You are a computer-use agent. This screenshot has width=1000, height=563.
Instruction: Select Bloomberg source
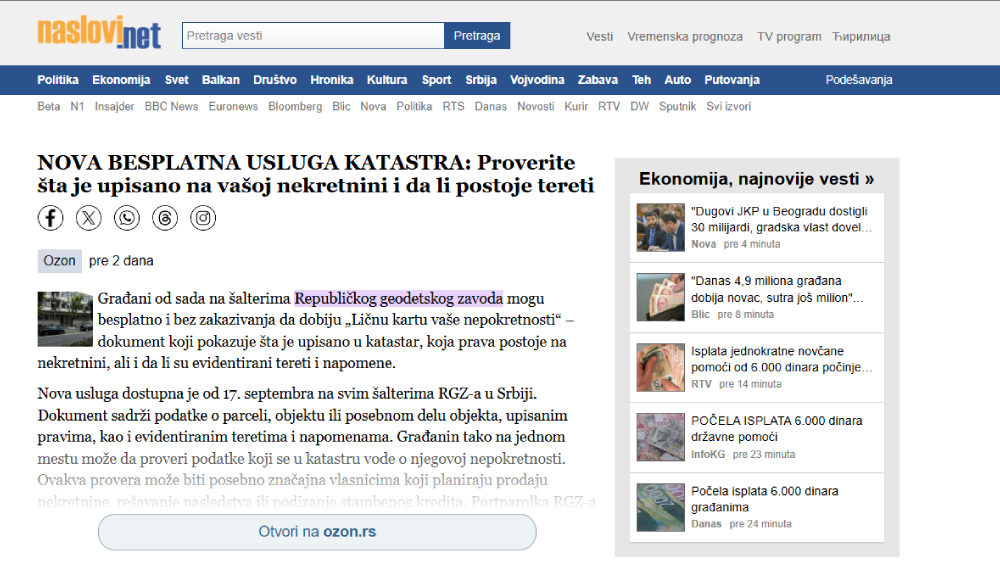coord(295,106)
